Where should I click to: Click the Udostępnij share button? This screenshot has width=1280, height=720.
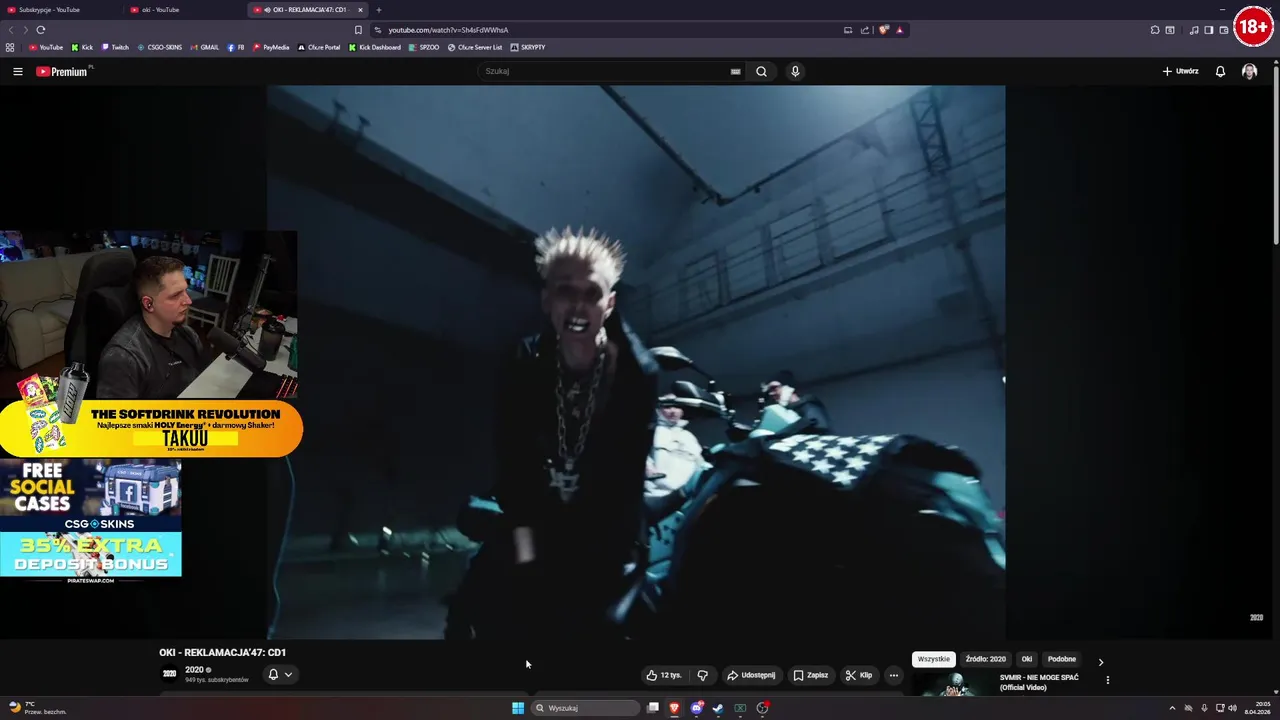[x=751, y=675]
